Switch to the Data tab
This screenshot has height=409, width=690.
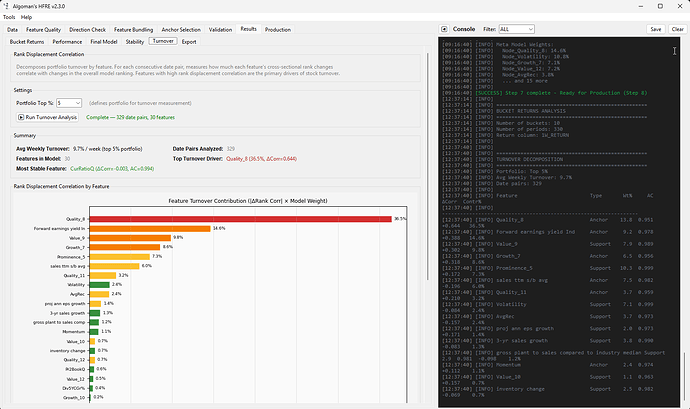[x=12, y=29]
